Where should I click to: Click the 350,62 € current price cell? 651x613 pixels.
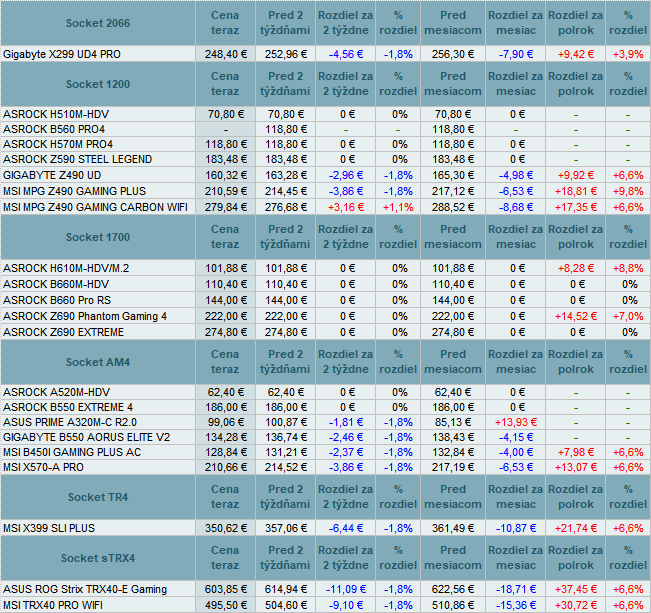tap(225, 528)
